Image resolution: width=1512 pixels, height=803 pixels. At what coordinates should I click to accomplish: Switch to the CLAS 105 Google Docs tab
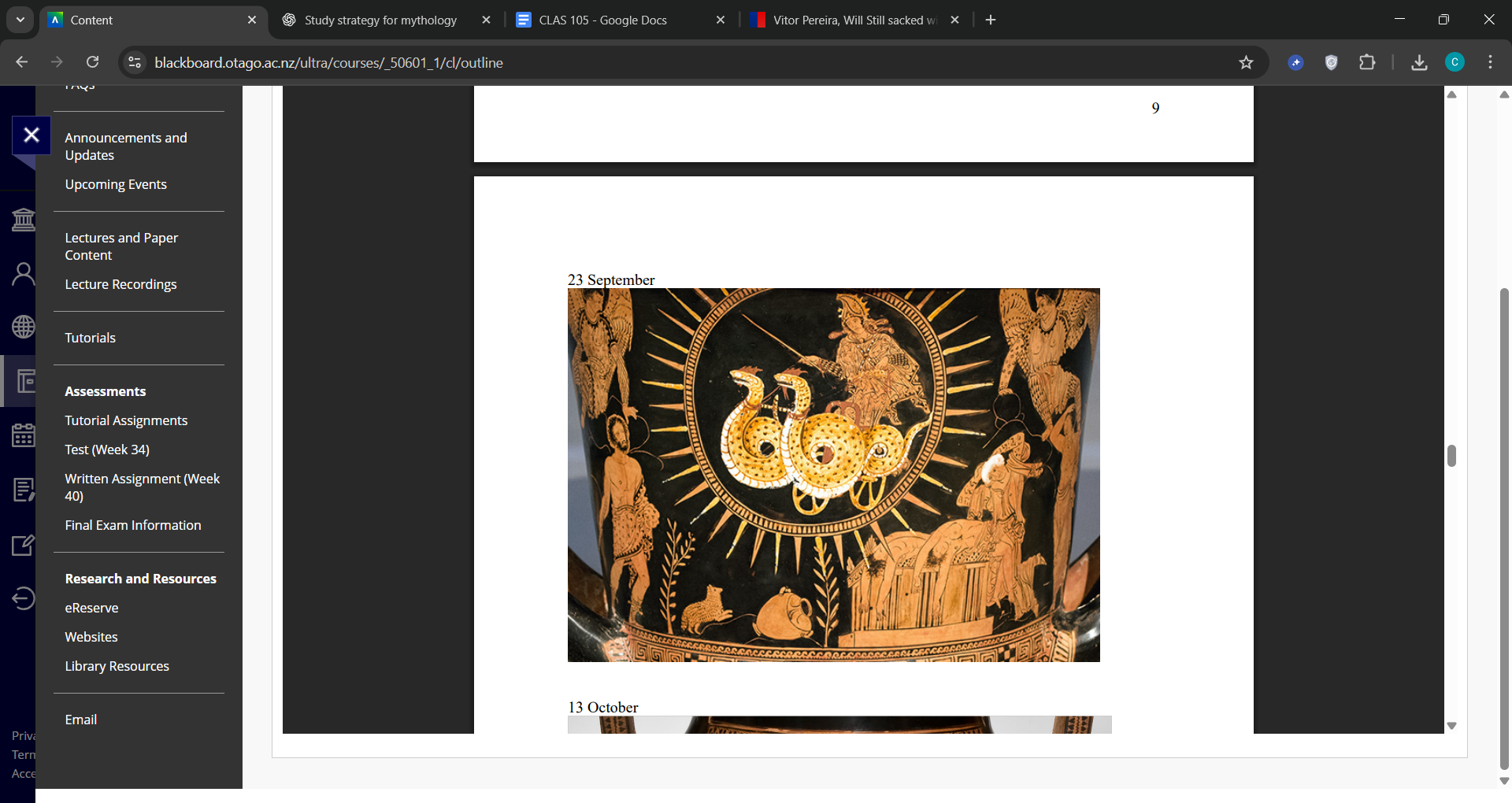coord(602,20)
